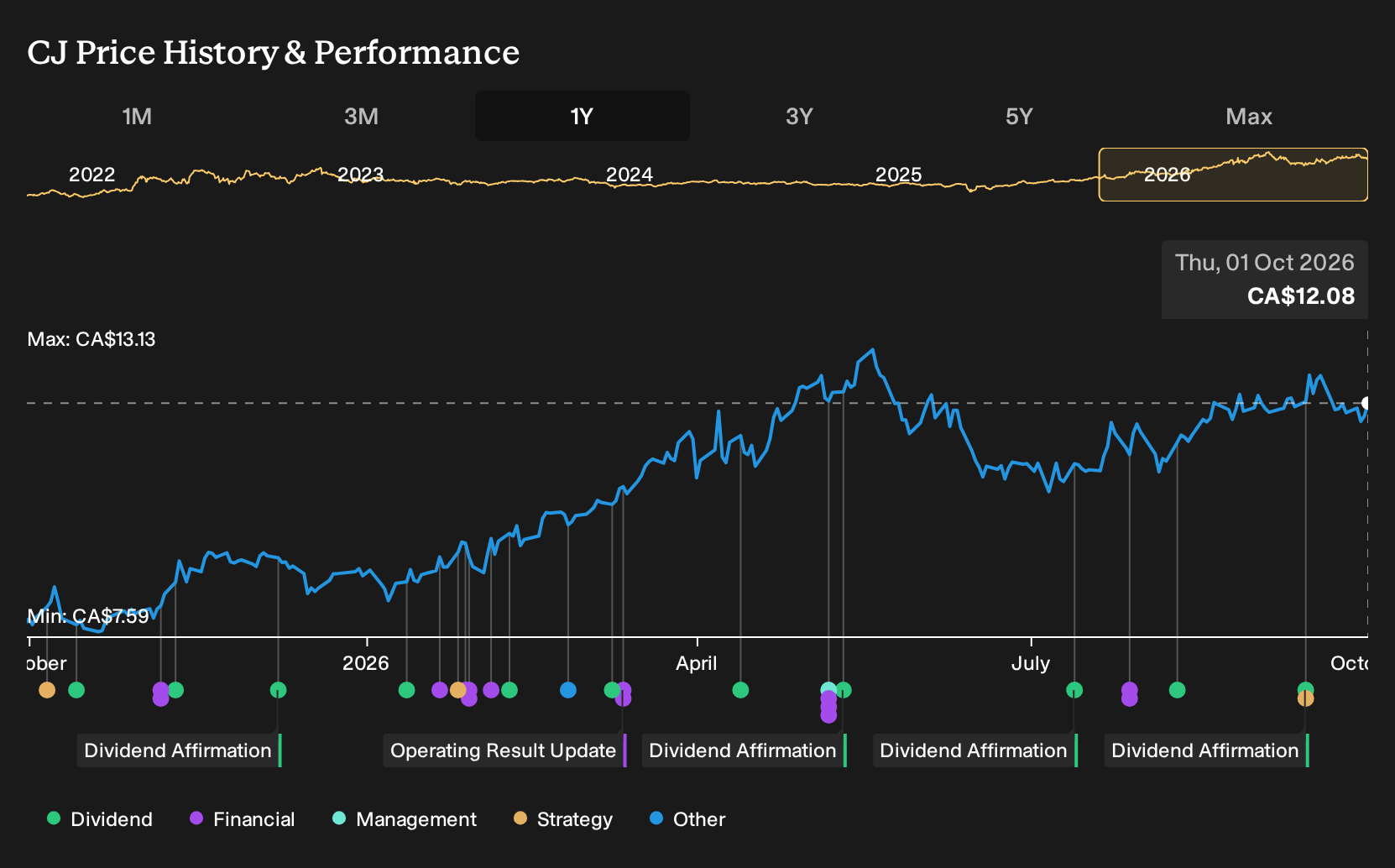Screen dimensions: 1395x868
Task: Jump to 2024 in the overview chart
Action: click(630, 175)
